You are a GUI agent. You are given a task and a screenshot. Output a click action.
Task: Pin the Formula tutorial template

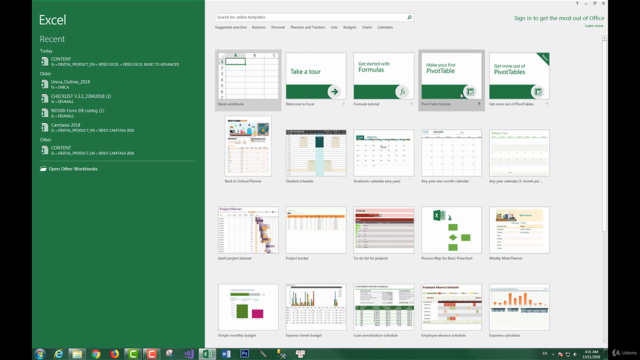point(411,104)
